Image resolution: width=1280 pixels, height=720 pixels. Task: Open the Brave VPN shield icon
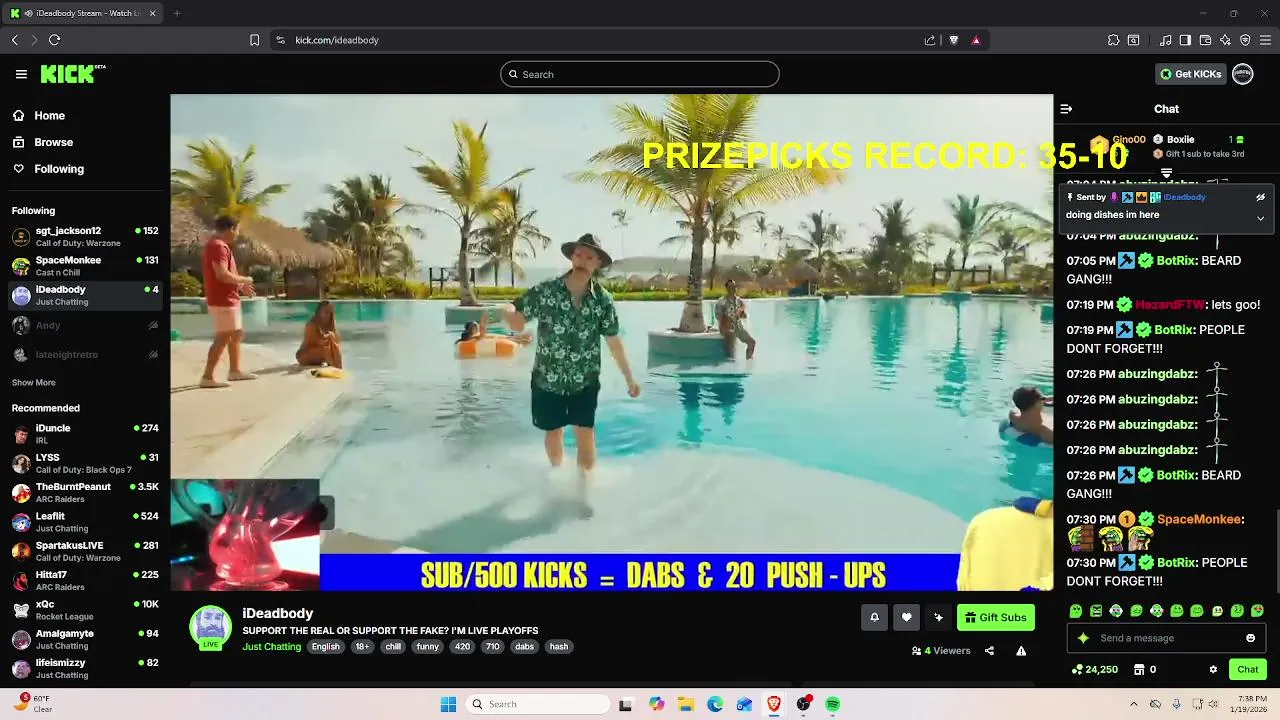(1245, 40)
